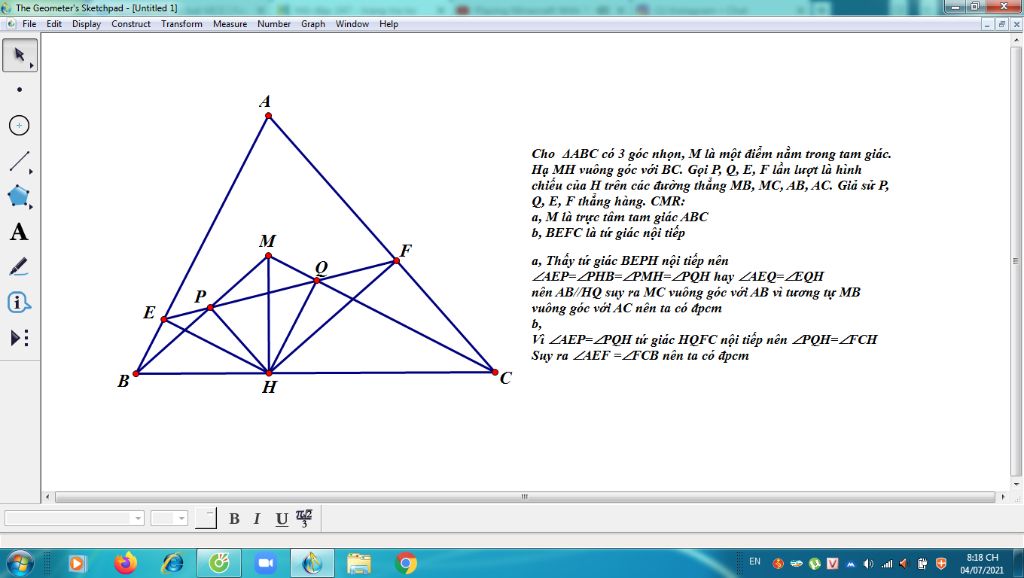The image size is (1024, 578).
Task: Toggle bold text formatting
Action: (x=234, y=519)
